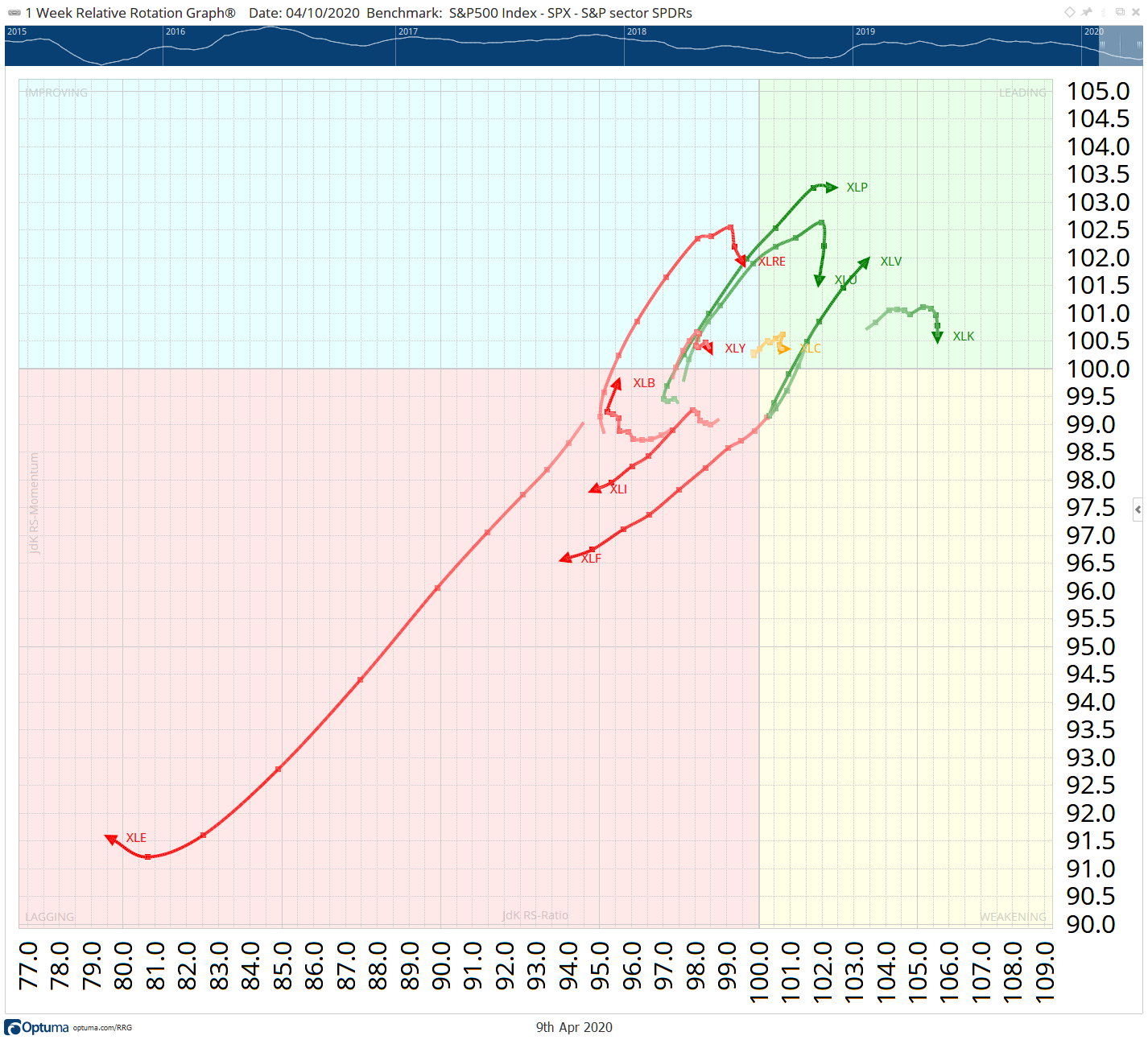Select the XLE energy sector tail label
Viewport: 1148px width, 1040px height.
tap(134, 837)
